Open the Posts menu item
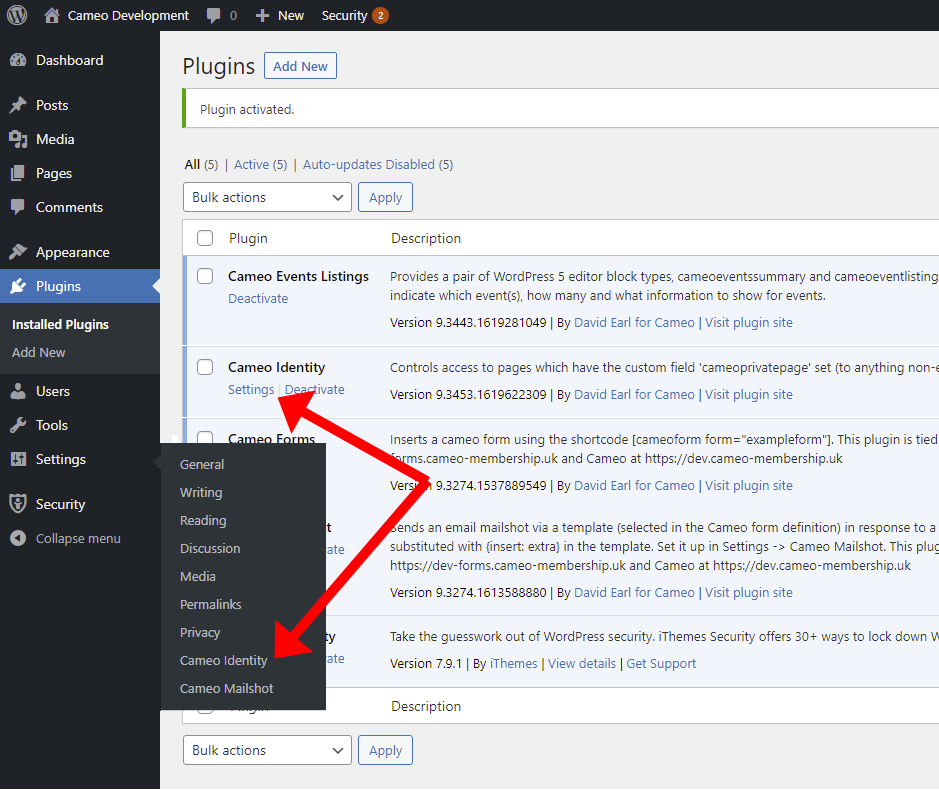The image size is (939, 790). click(52, 105)
